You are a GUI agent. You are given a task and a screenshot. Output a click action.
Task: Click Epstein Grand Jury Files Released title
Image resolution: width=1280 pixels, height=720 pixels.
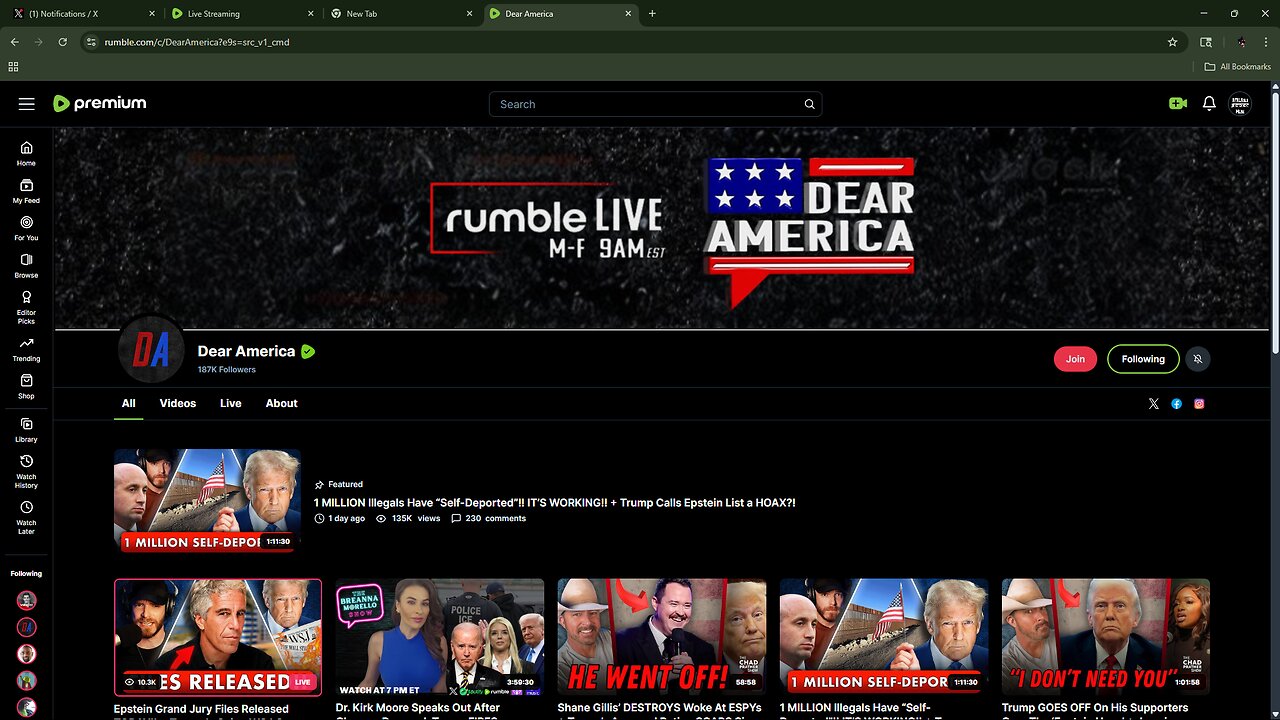(201, 709)
